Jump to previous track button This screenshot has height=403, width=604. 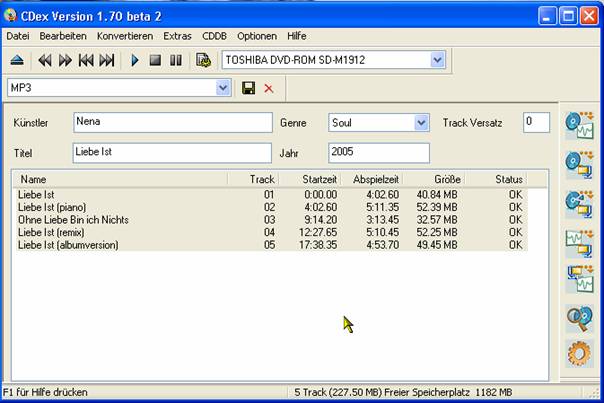[x=86, y=60]
